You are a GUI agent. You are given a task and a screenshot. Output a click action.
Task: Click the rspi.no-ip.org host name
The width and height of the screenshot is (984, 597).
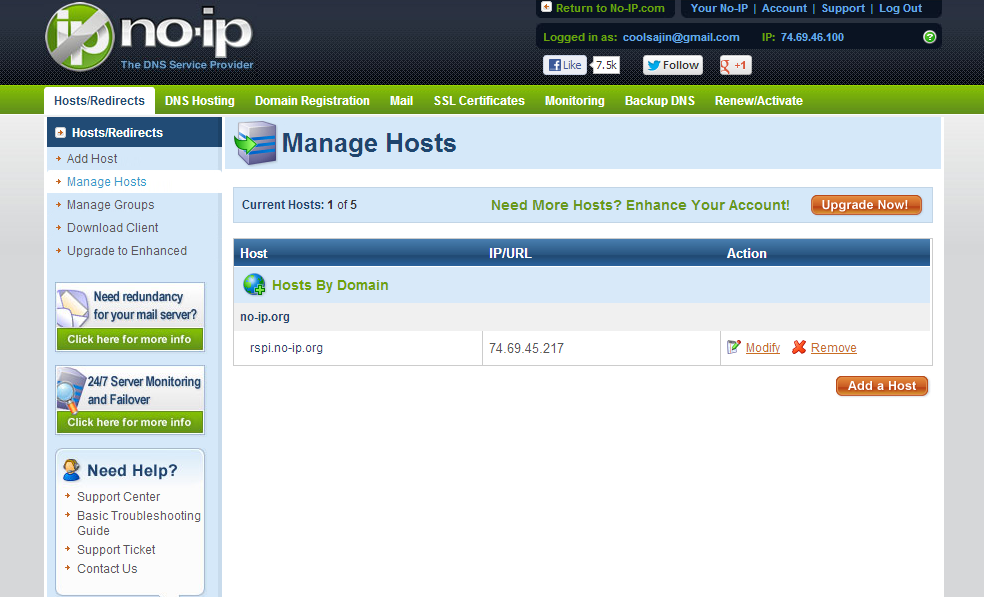coord(286,347)
